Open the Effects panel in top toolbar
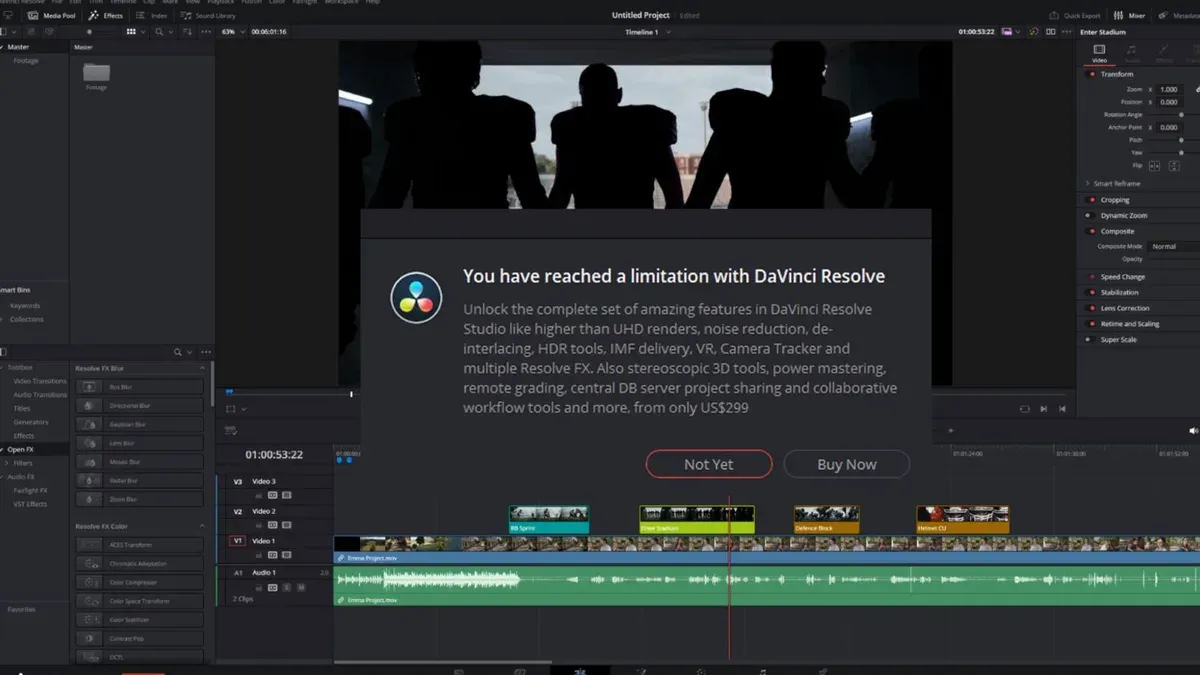Viewport: 1200px width, 675px height. [106, 16]
